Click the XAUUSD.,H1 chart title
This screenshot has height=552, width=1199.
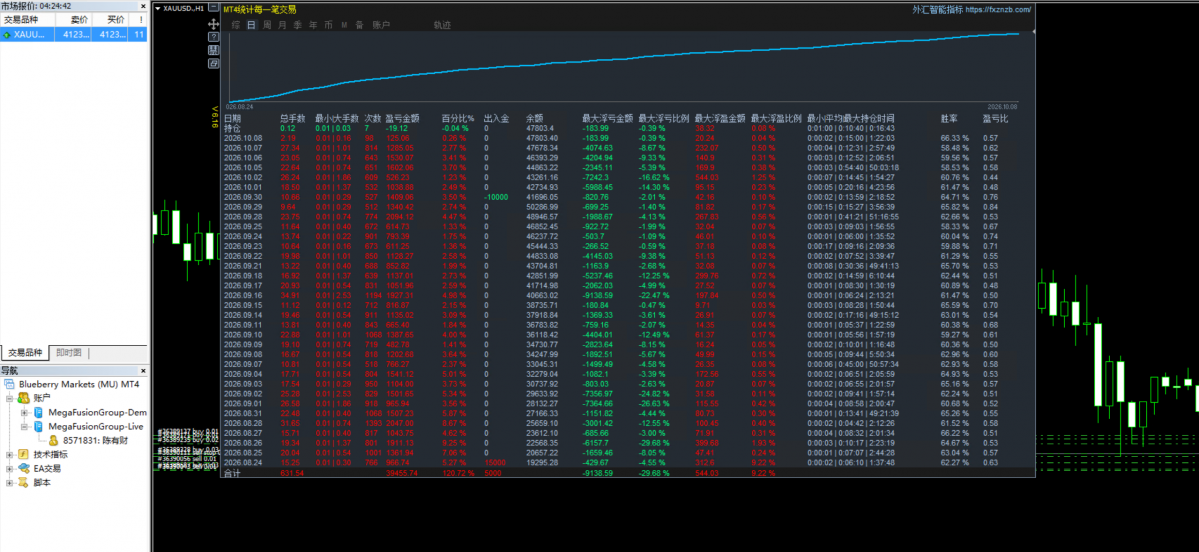[184, 8]
